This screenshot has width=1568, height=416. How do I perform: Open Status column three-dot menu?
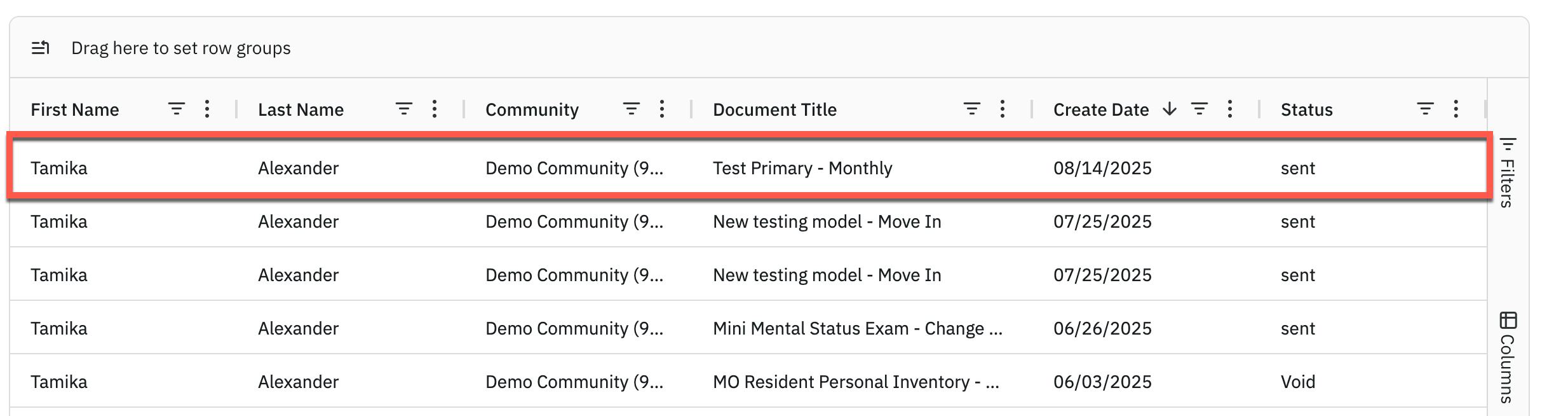coord(1456,109)
